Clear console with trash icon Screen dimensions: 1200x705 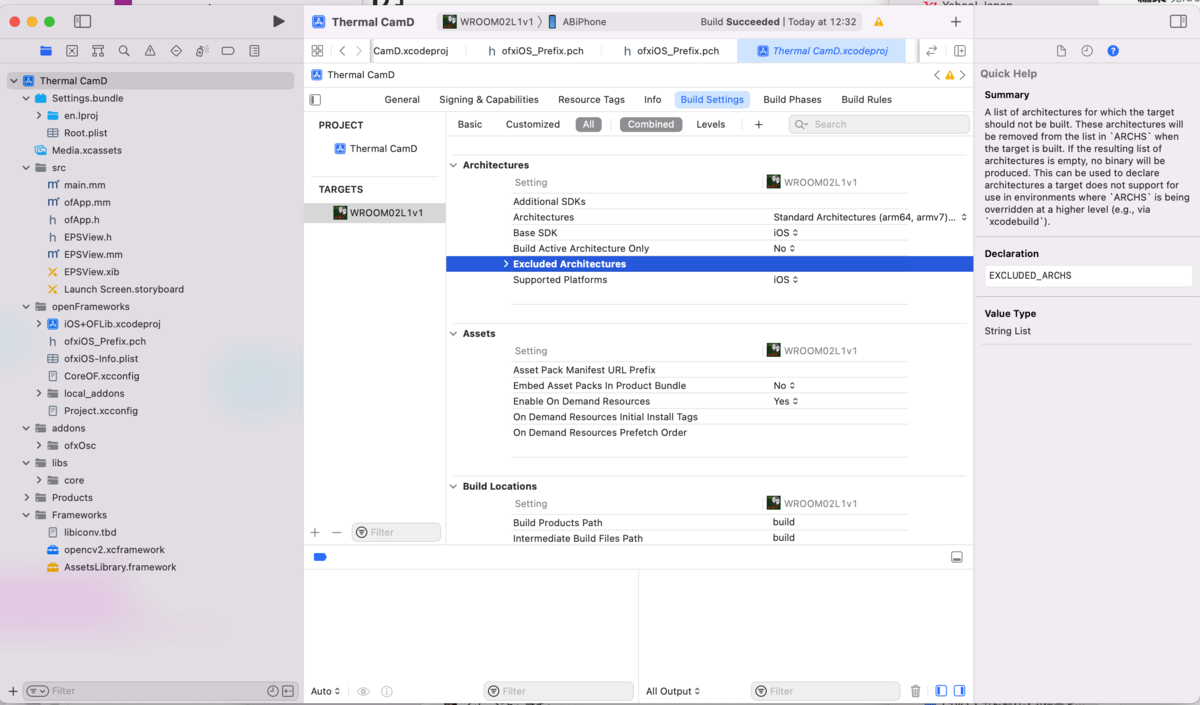(915, 691)
